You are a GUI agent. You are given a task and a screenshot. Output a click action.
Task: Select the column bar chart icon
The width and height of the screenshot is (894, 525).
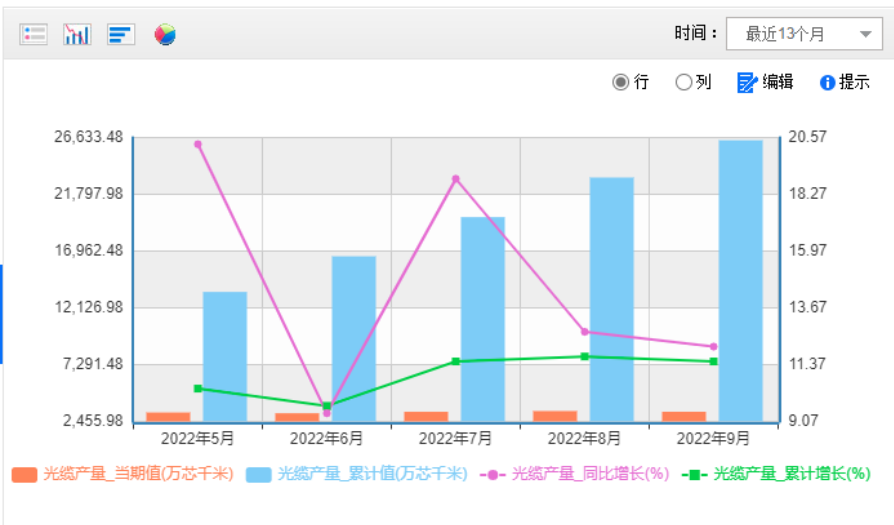pos(76,34)
